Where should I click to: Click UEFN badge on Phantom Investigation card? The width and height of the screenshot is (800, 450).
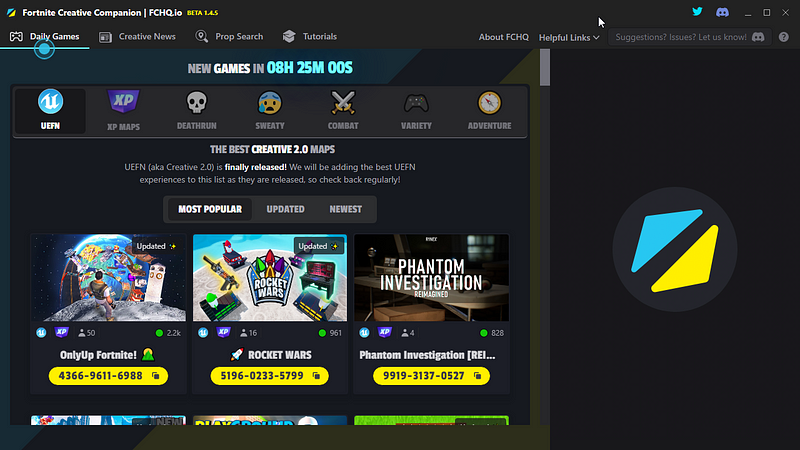coord(364,333)
